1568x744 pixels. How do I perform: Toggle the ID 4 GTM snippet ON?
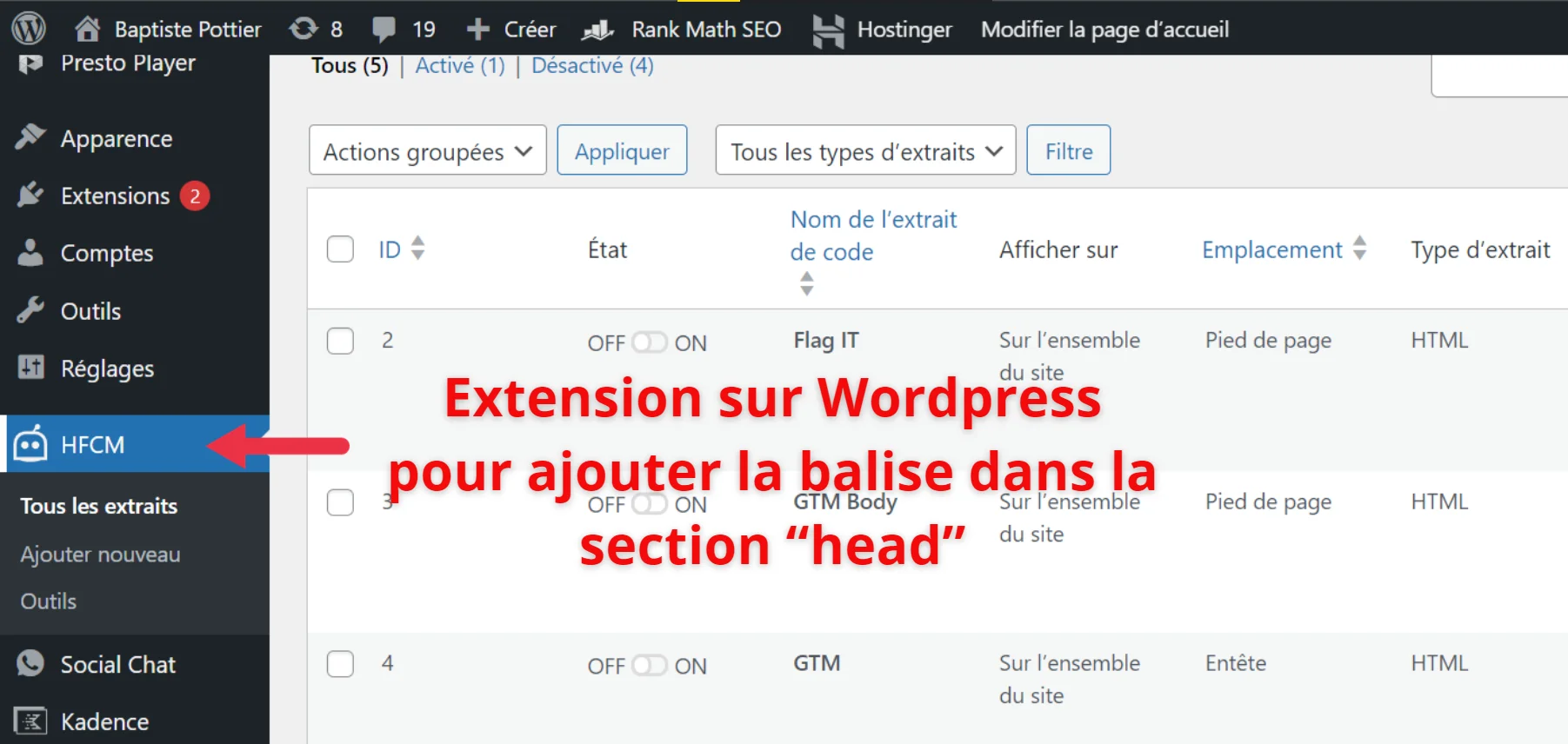[649, 666]
